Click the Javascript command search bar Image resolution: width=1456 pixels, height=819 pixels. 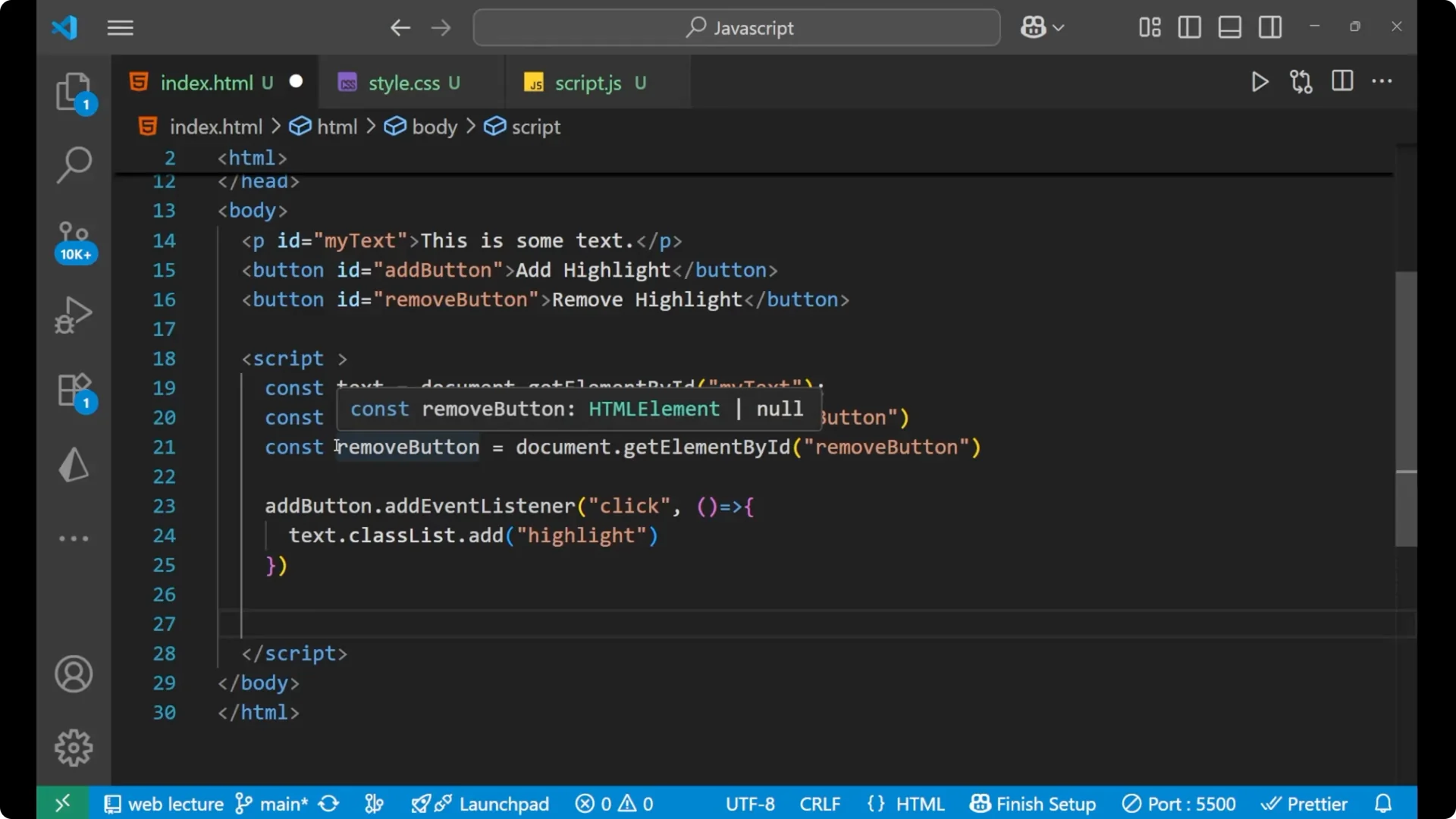[x=736, y=27]
